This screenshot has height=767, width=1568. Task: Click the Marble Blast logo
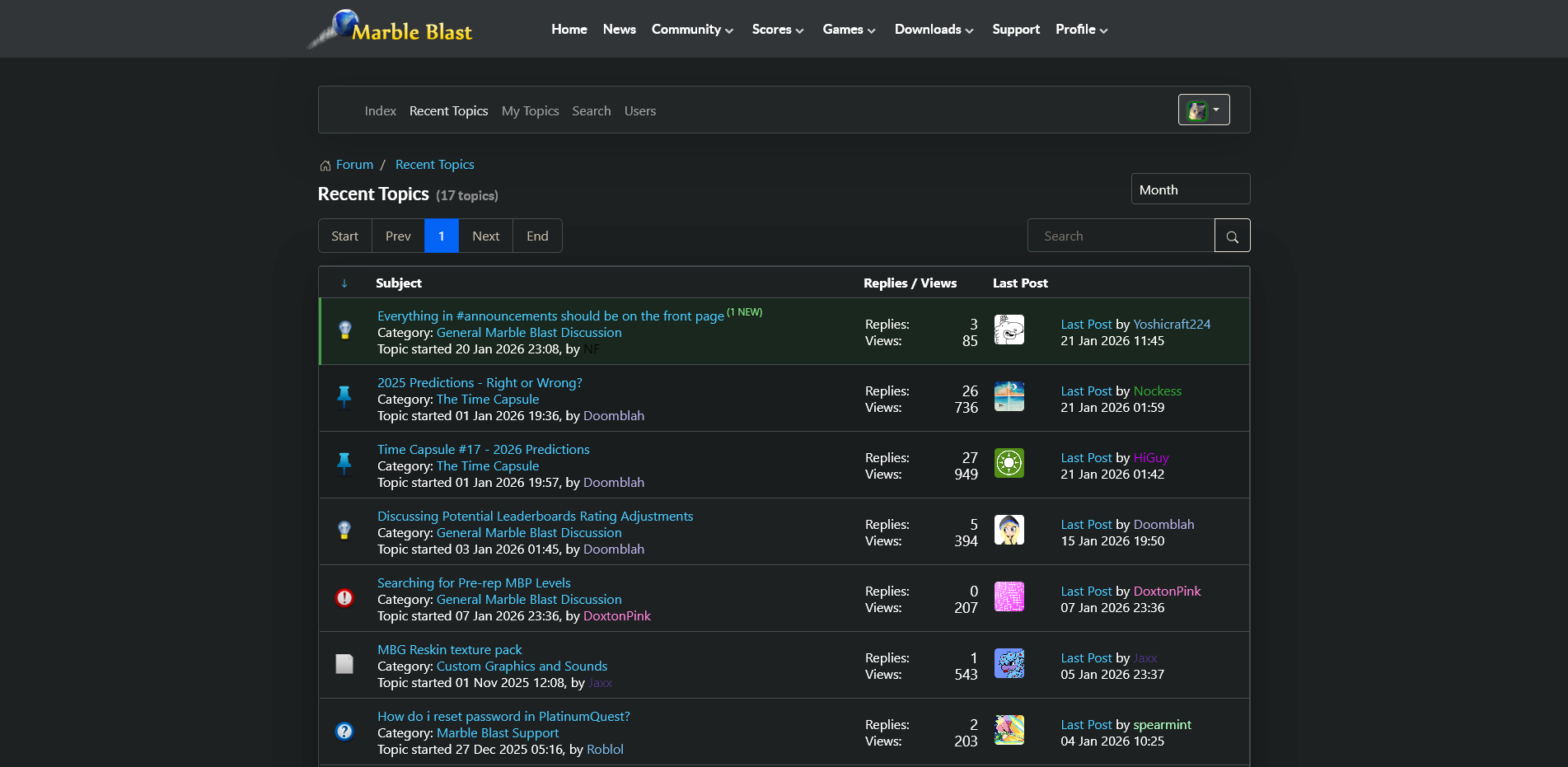point(391,30)
